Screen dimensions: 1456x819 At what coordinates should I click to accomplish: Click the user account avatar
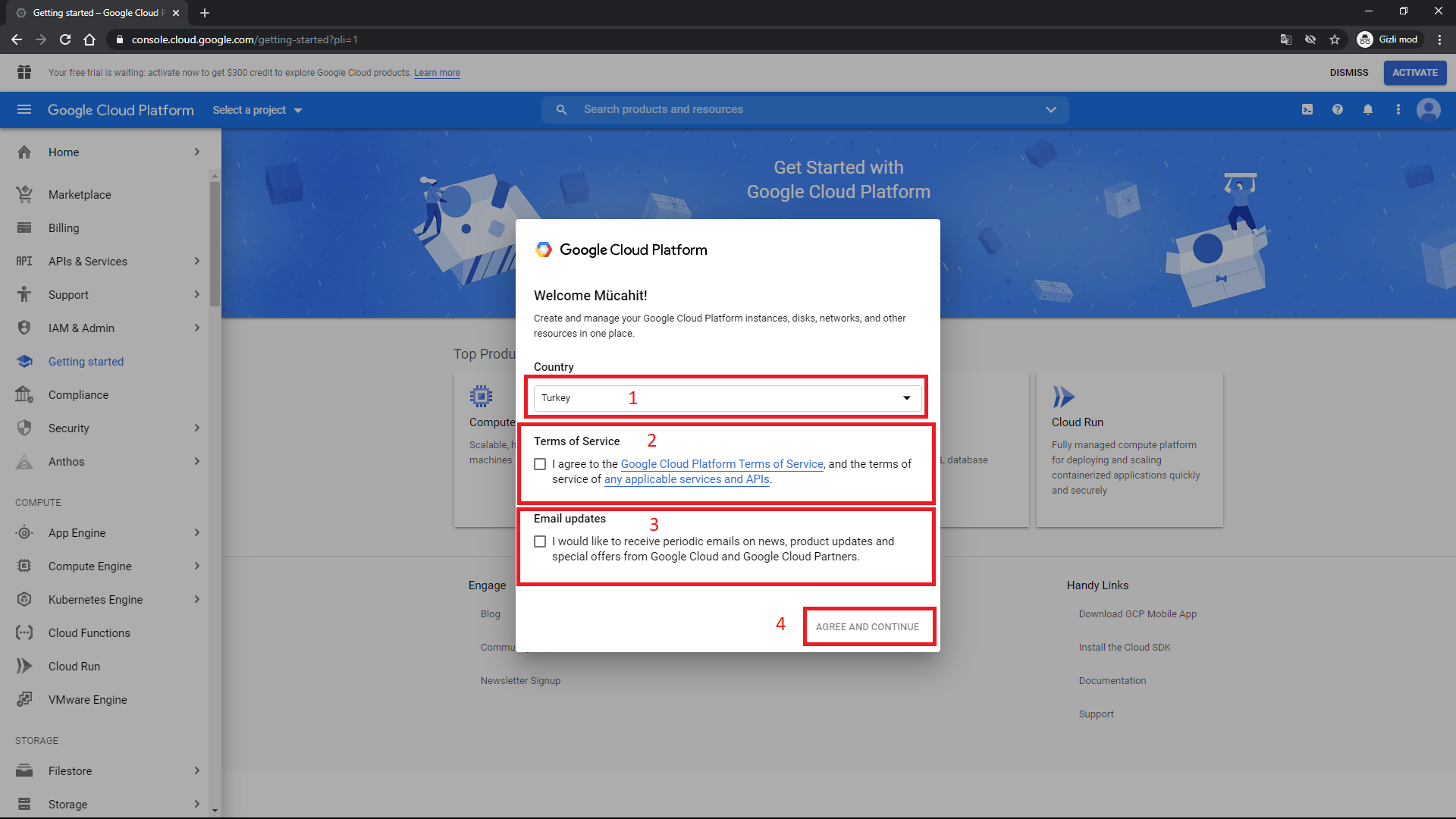pos(1429,110)
